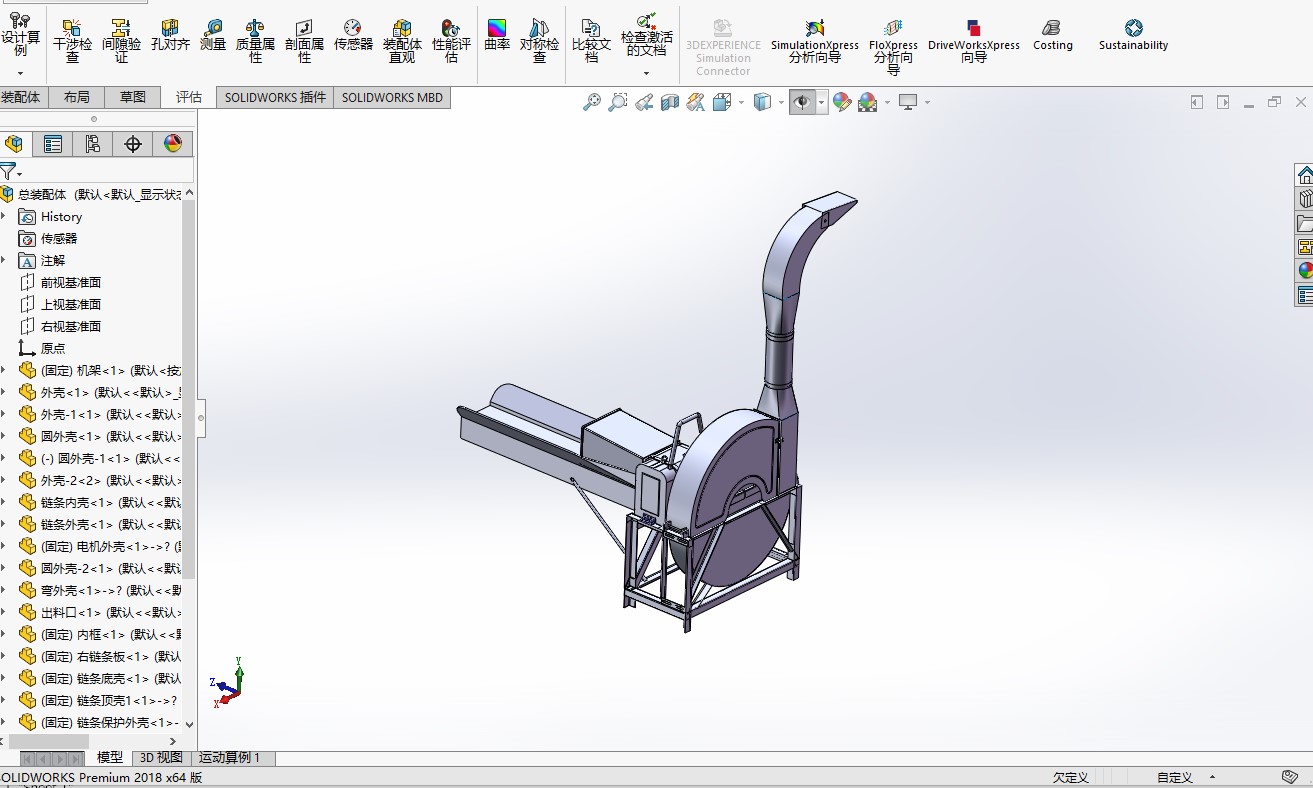The height and width of the screenshot is (788, 1313).
Task: Switch to the 装配体 tab
Action: (22, 97)
